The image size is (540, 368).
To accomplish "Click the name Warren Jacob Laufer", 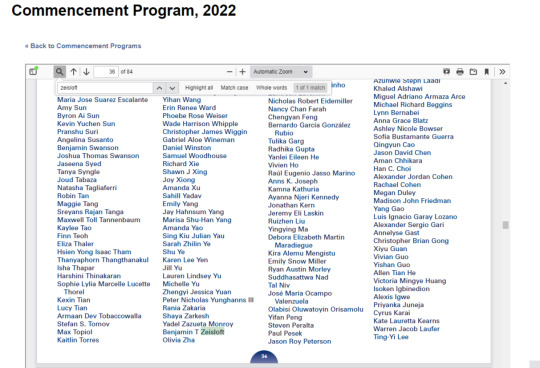I will 407,328.
